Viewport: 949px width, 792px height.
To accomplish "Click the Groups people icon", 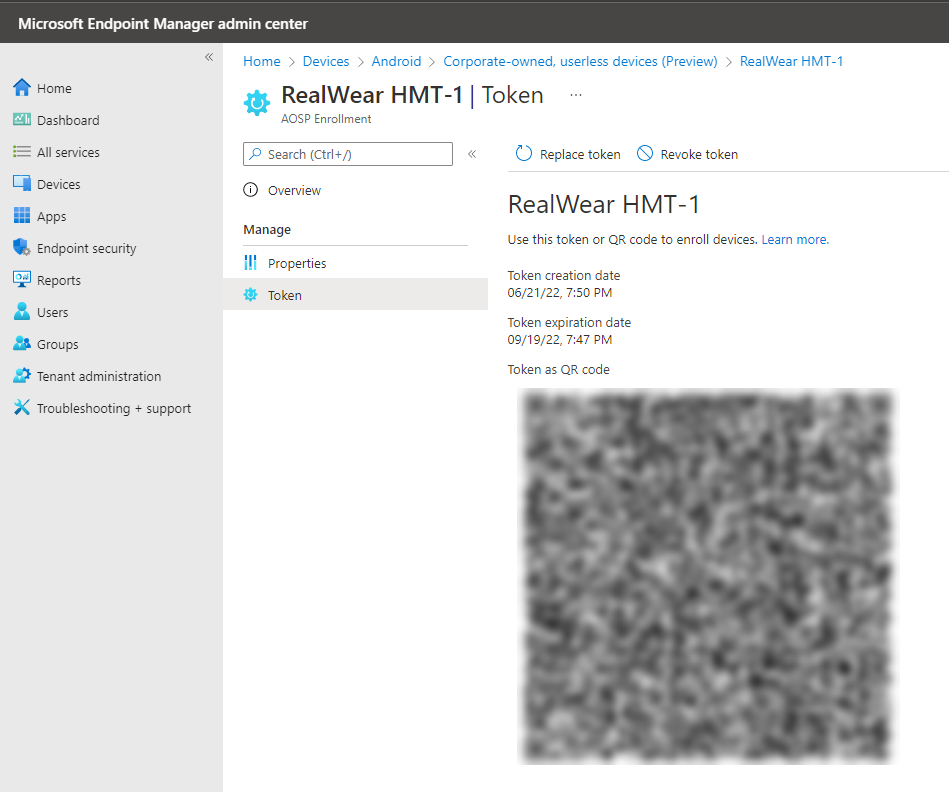I will tap(22, 344).
